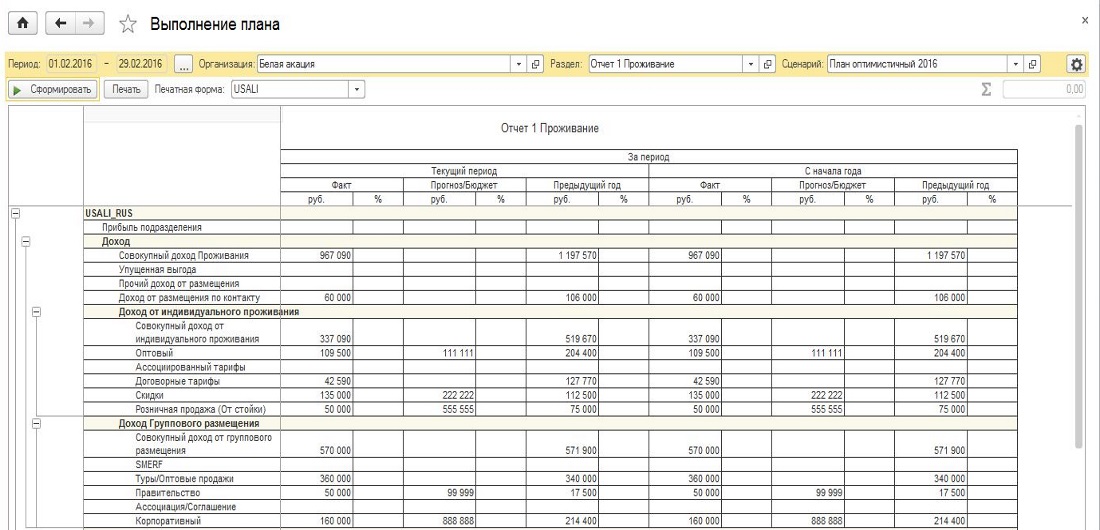
Task: Click the sum sigma icon
Action: [x=986, y=90]
